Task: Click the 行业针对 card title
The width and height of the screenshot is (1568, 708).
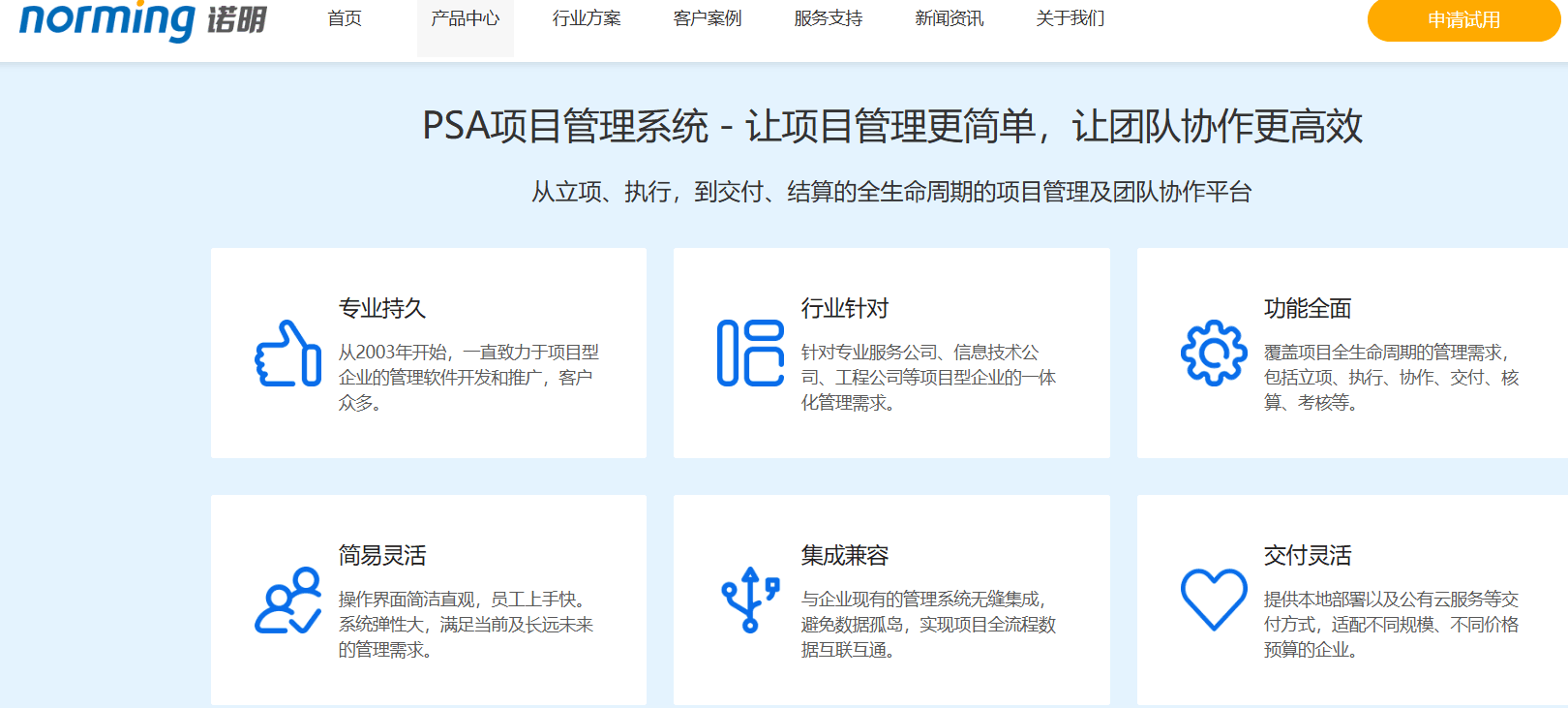Action: pos(845,309)
